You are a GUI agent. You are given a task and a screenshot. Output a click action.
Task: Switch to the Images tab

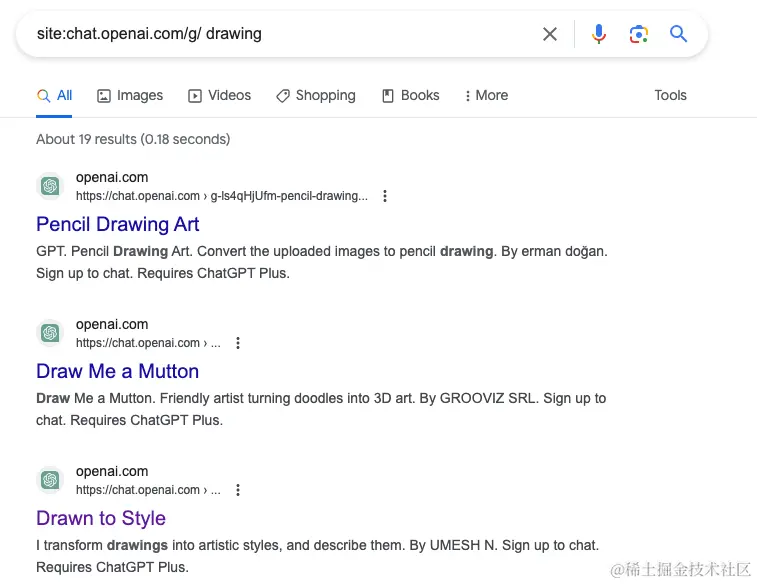pyautogui.click(x=130, y=96)
